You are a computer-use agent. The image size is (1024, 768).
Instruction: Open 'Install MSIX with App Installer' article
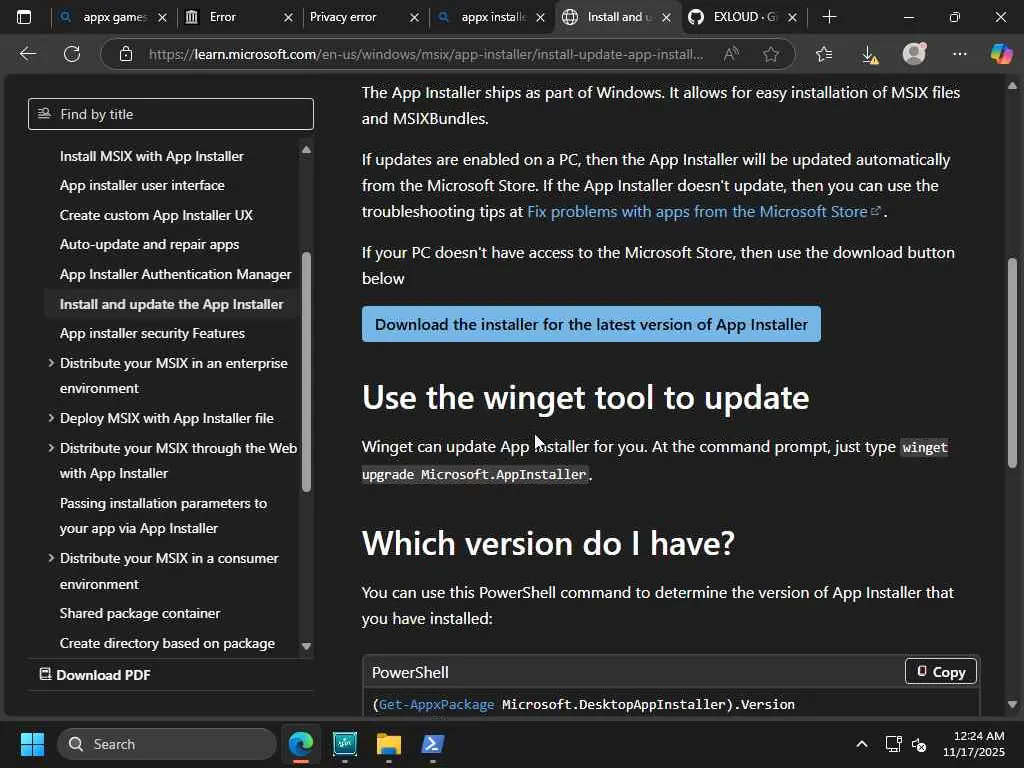pos(152,156)
